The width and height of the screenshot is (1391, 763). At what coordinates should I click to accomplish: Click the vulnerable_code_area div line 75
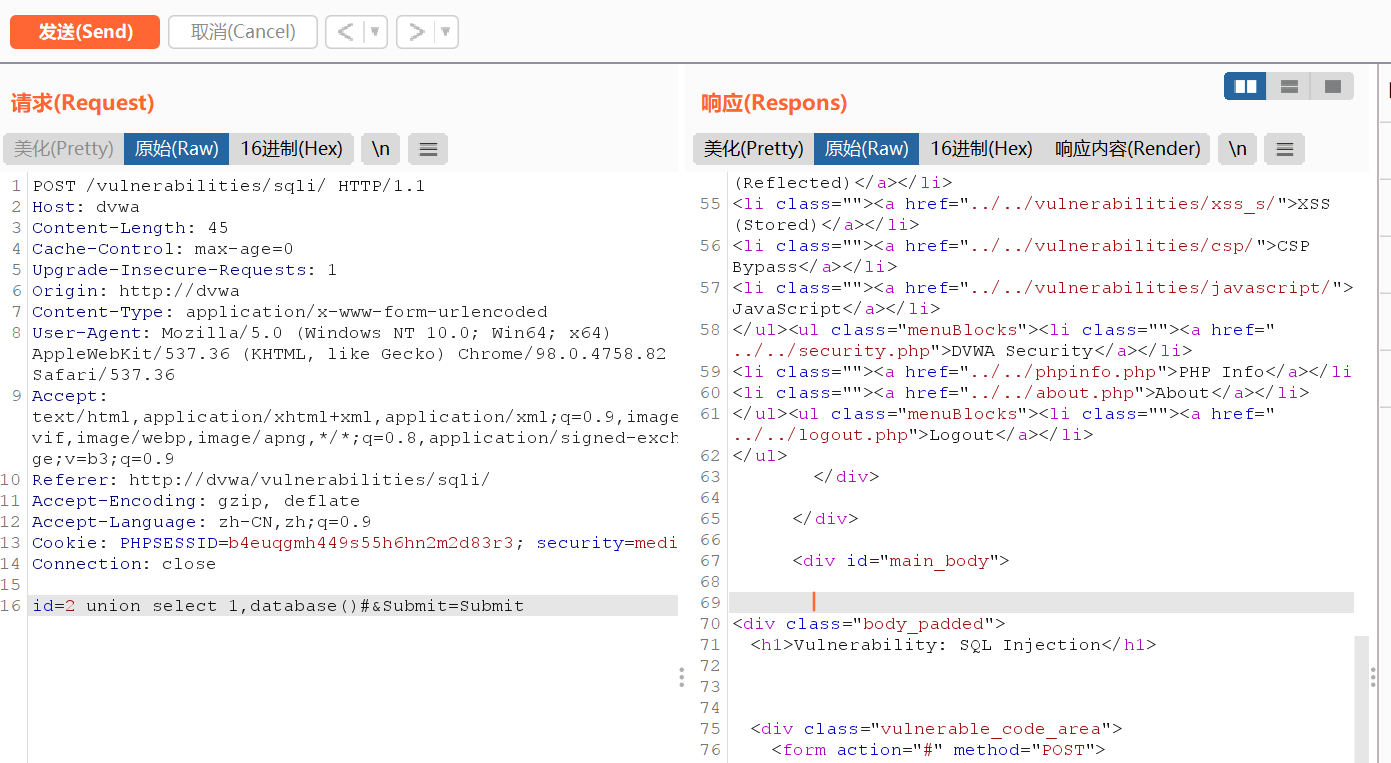click(936, 729)
